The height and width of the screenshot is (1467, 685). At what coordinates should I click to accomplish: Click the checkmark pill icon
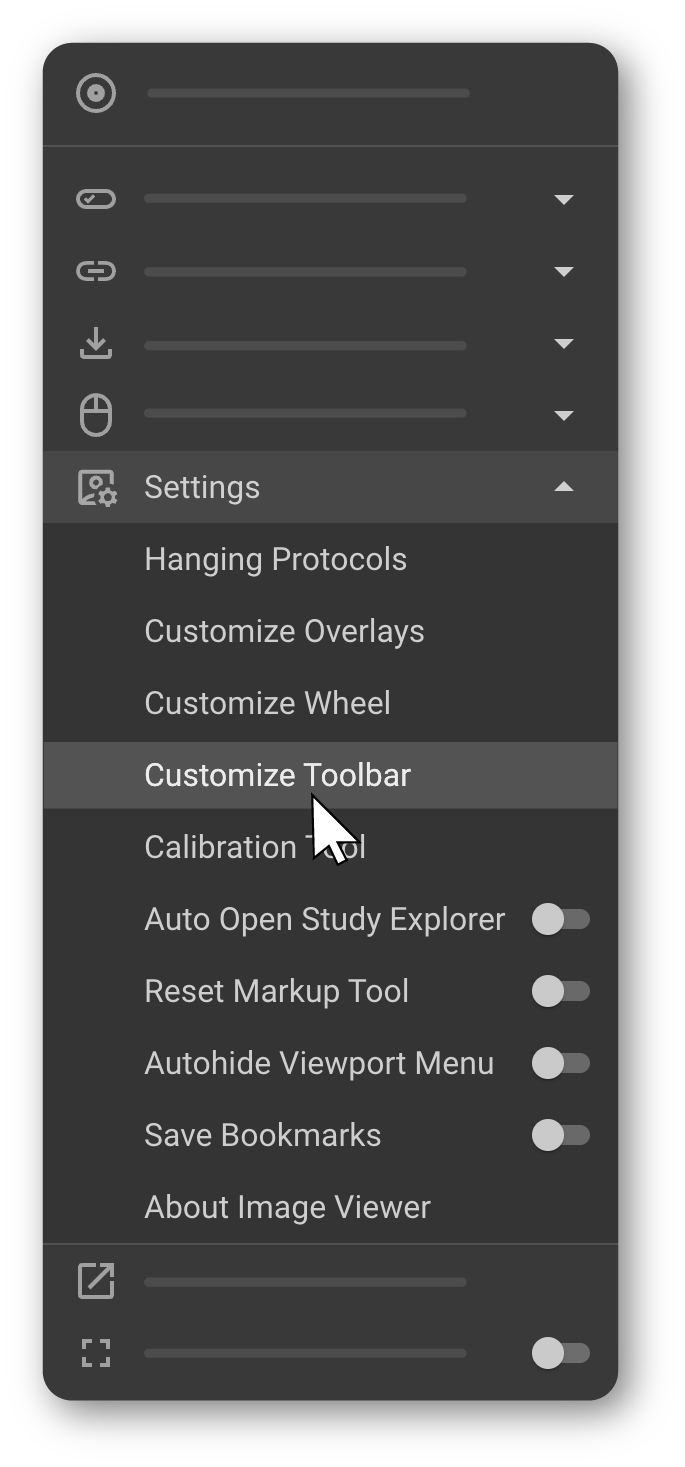pos(96,199)
